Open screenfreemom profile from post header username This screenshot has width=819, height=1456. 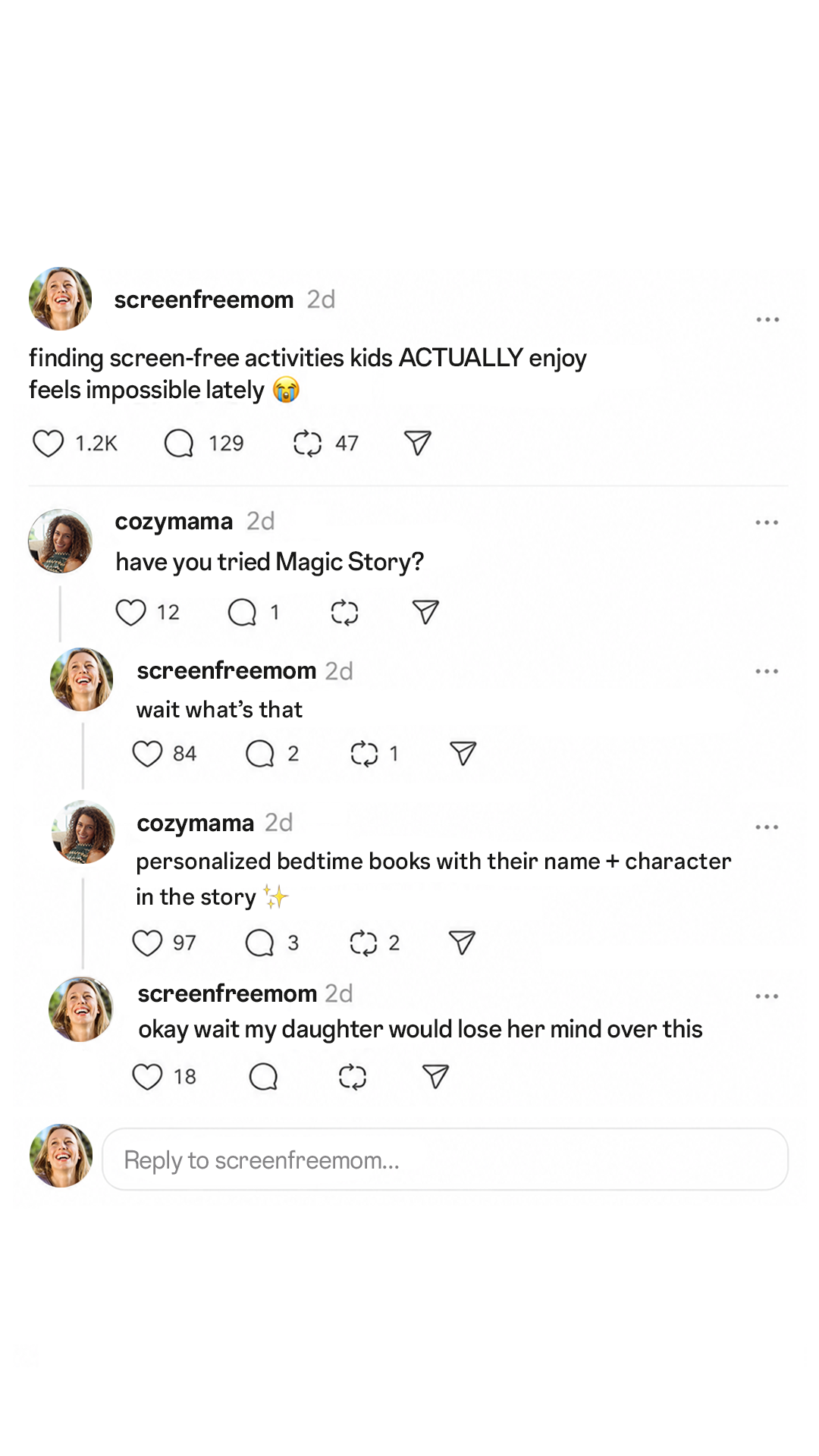[204, 300]
